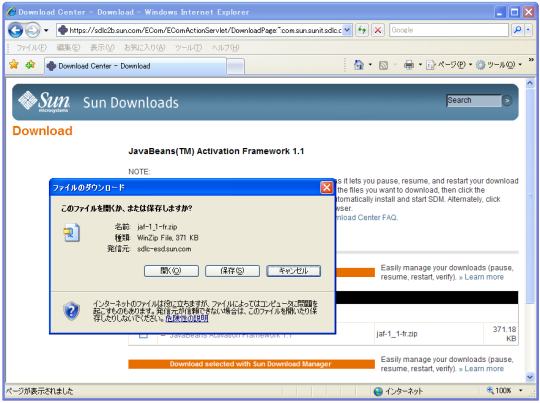Expand the address bar URL dropdown
This screenshot has height=403, width=540.
click(x=347, y=30)
